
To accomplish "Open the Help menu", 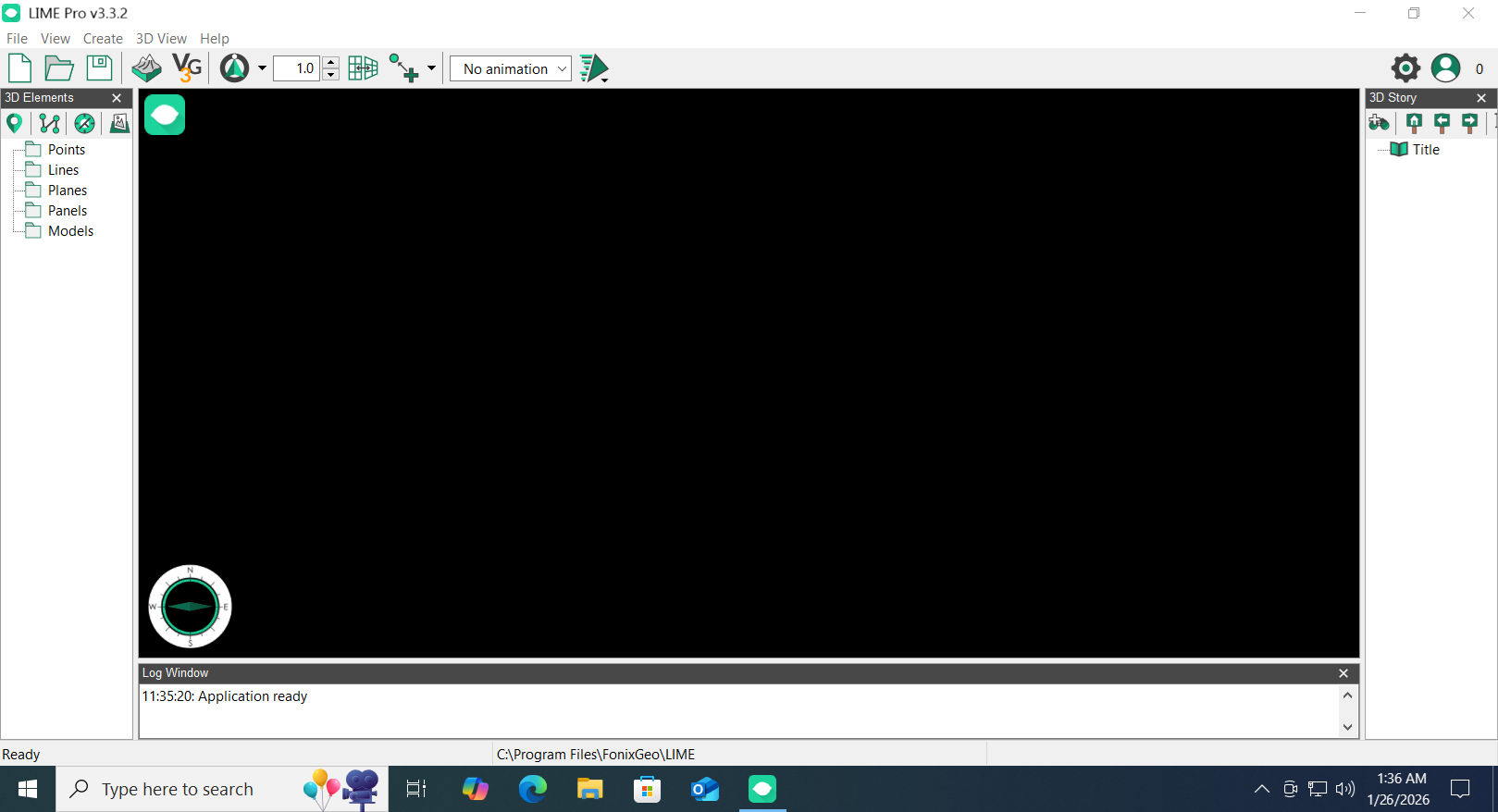I will 215,39.
